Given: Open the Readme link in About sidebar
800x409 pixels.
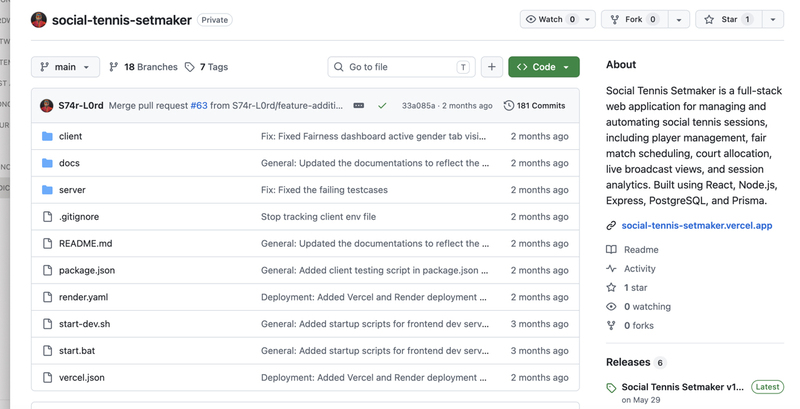Looking at the screenshot, I should (641, 249).
